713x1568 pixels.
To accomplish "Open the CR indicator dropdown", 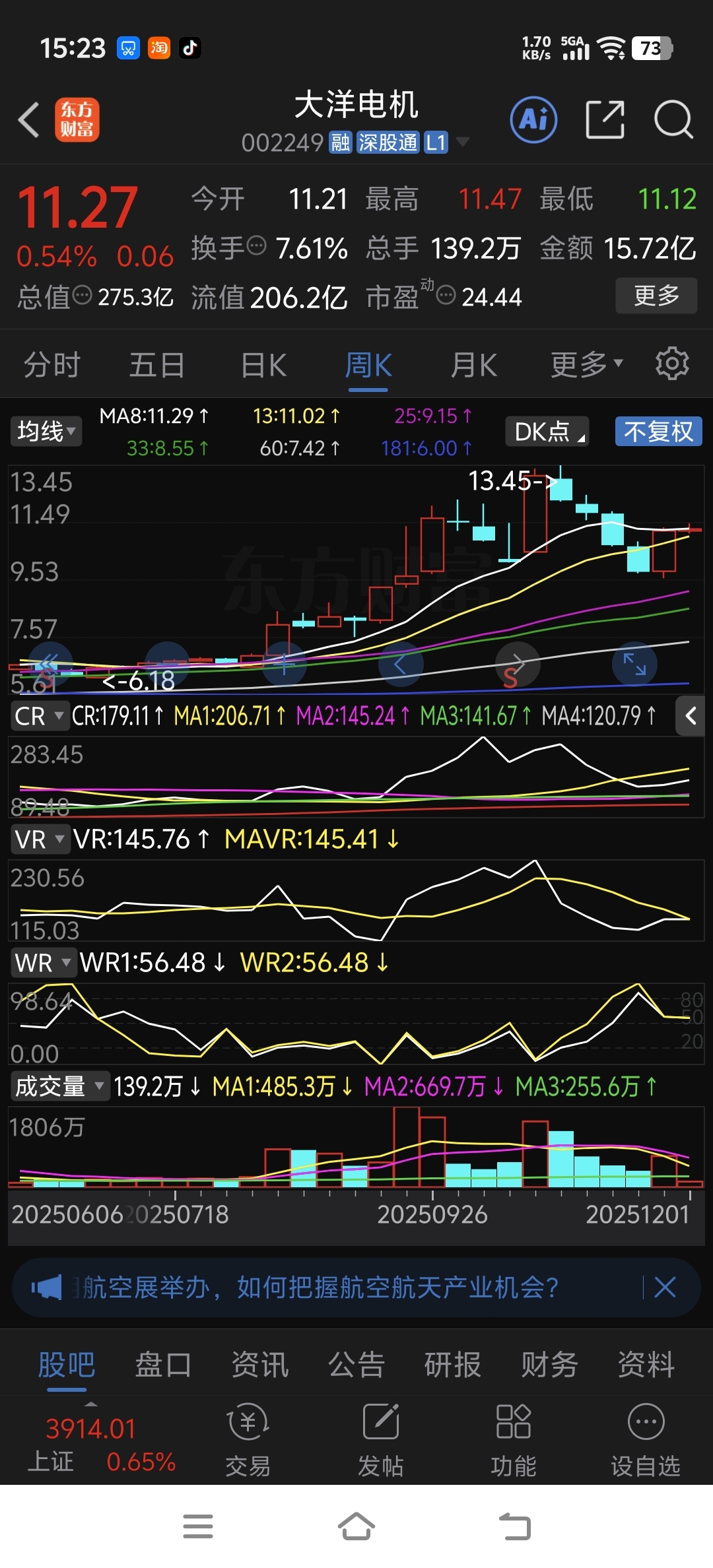I will (40, 716).
